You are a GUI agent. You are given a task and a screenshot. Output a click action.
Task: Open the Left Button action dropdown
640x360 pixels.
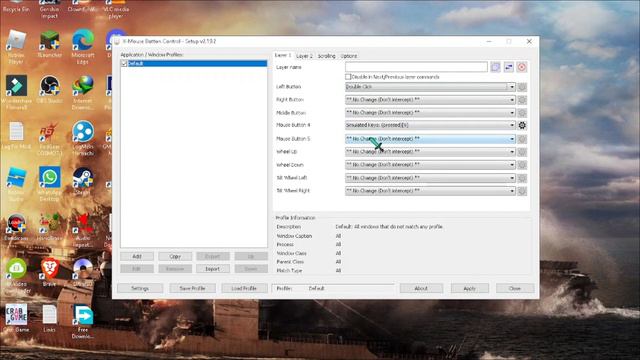pos(430,87)
